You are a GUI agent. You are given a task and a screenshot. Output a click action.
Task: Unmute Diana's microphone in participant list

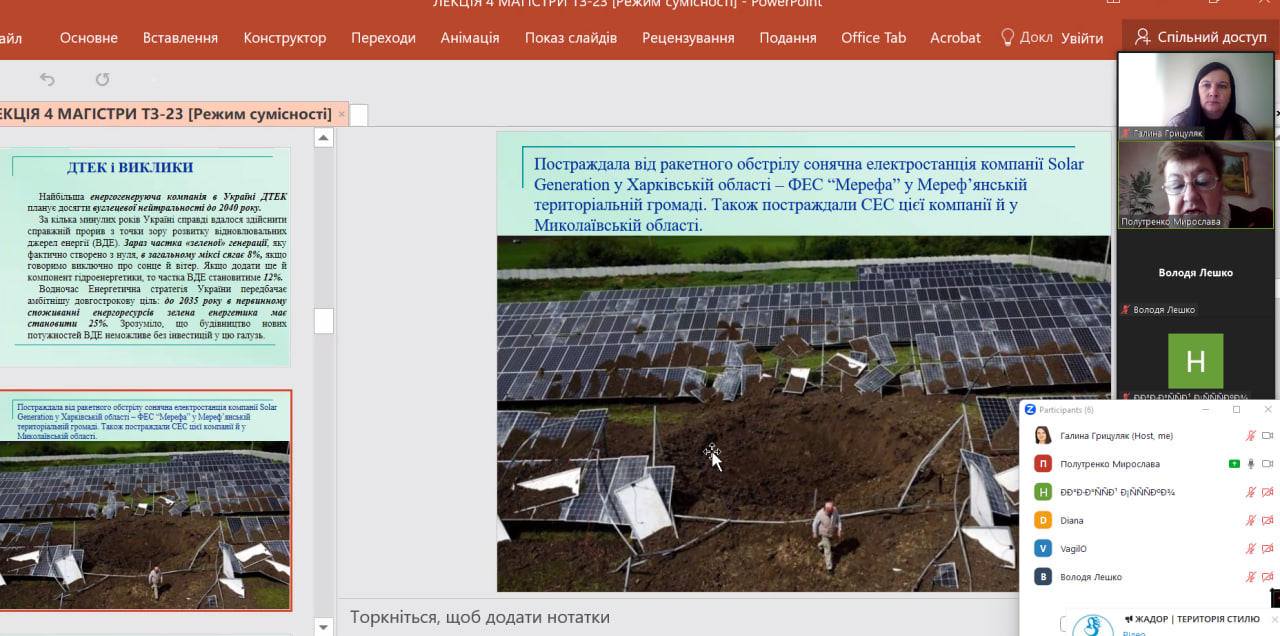[x=1250, y=521]
